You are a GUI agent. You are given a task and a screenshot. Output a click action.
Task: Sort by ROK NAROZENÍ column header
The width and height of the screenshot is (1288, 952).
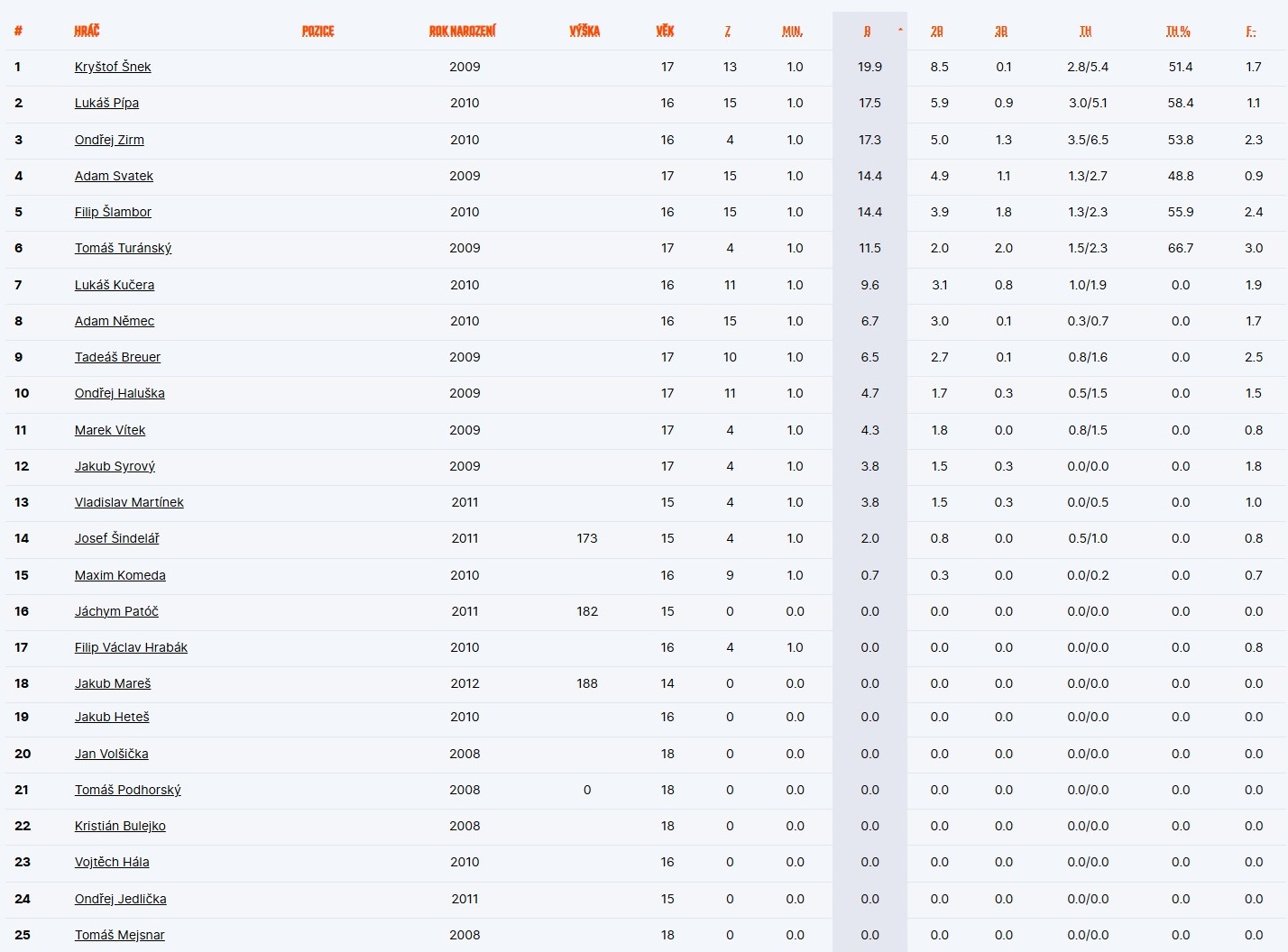point(462,32)
